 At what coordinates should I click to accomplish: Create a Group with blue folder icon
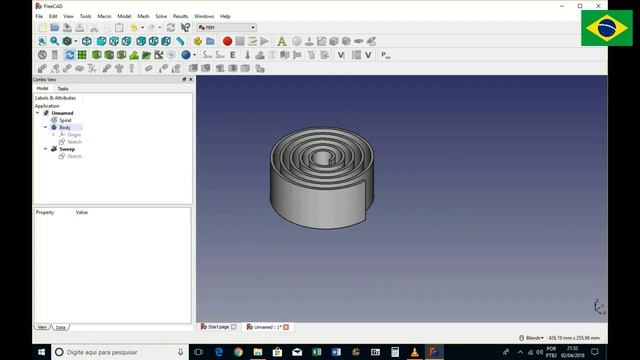(x=210, y=41)
